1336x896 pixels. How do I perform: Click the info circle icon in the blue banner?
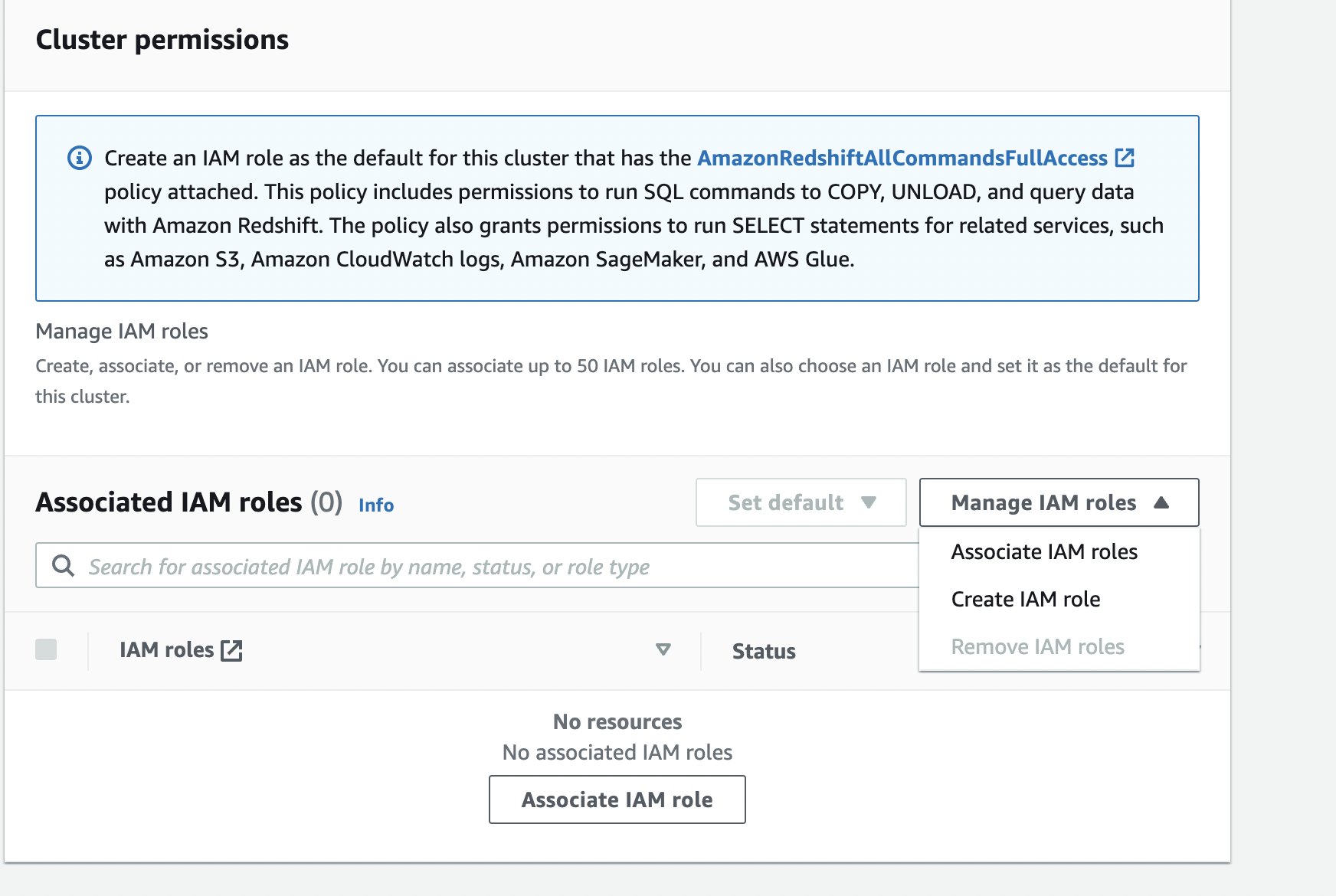[80, 158]
